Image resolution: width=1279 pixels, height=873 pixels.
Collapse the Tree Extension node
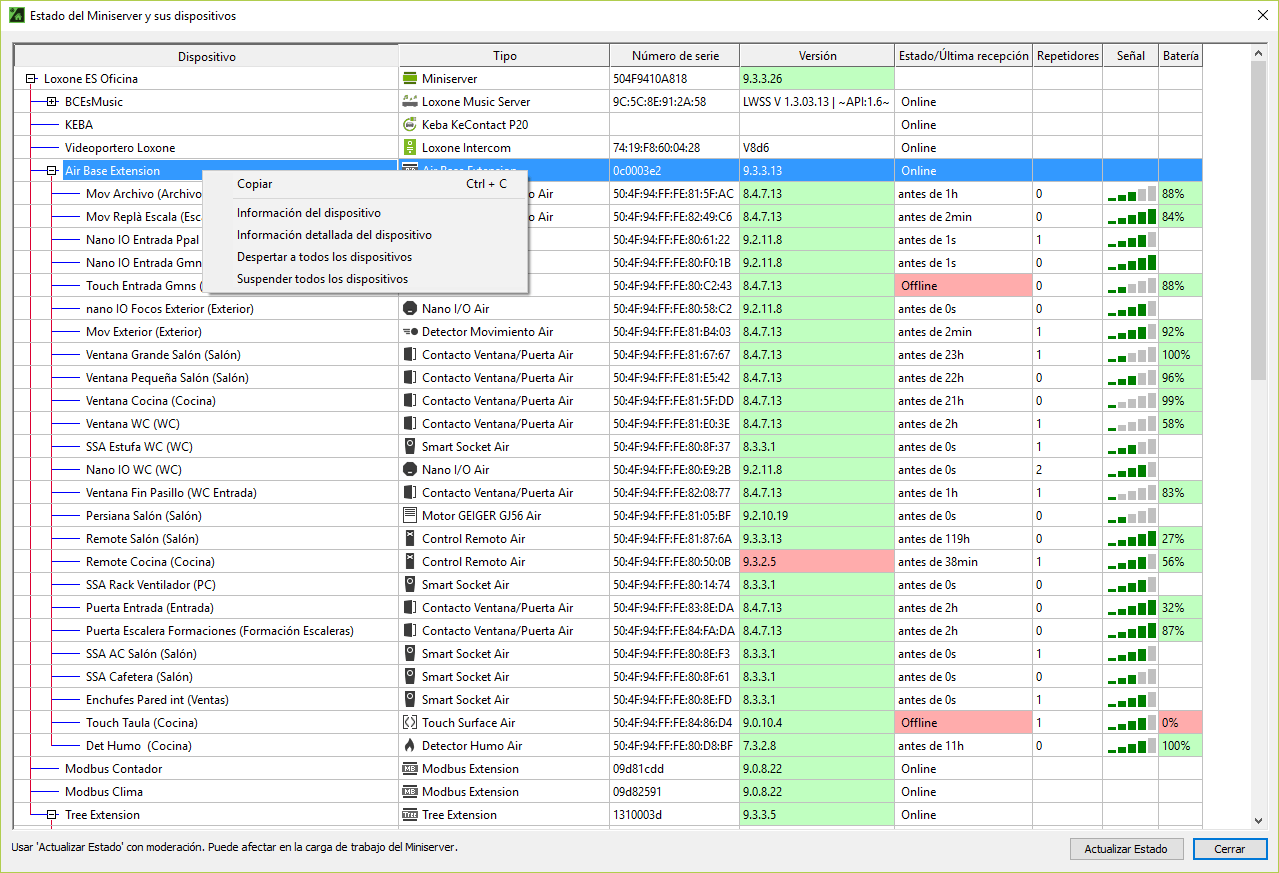point(52,814)
